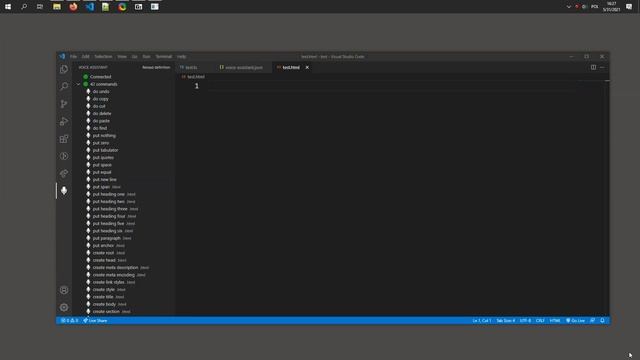The image size is (640, 360).
Task: Open Chrome from the taskbar
Action: point(122,7)
